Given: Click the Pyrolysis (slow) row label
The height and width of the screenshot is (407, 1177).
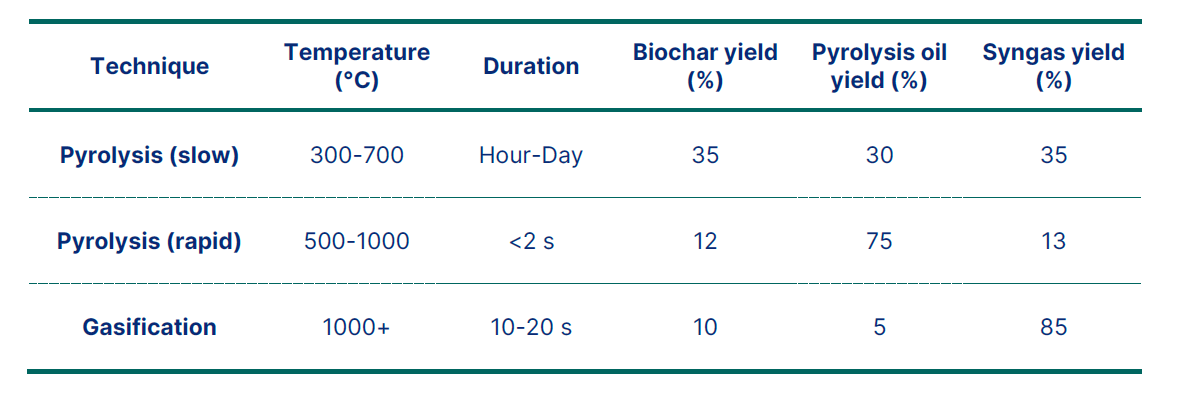Looking at the screenshot, I should pyautogui.click(x=149, y=155).
